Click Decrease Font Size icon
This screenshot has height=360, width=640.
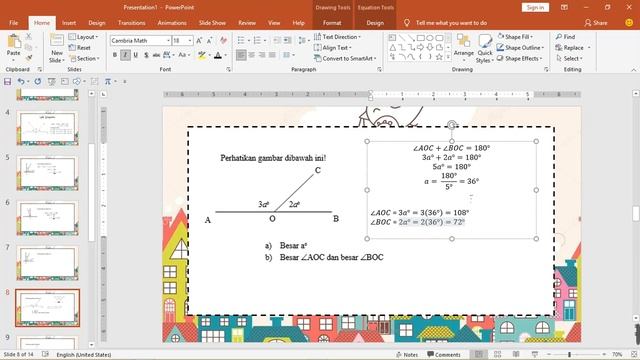[209, 41]
